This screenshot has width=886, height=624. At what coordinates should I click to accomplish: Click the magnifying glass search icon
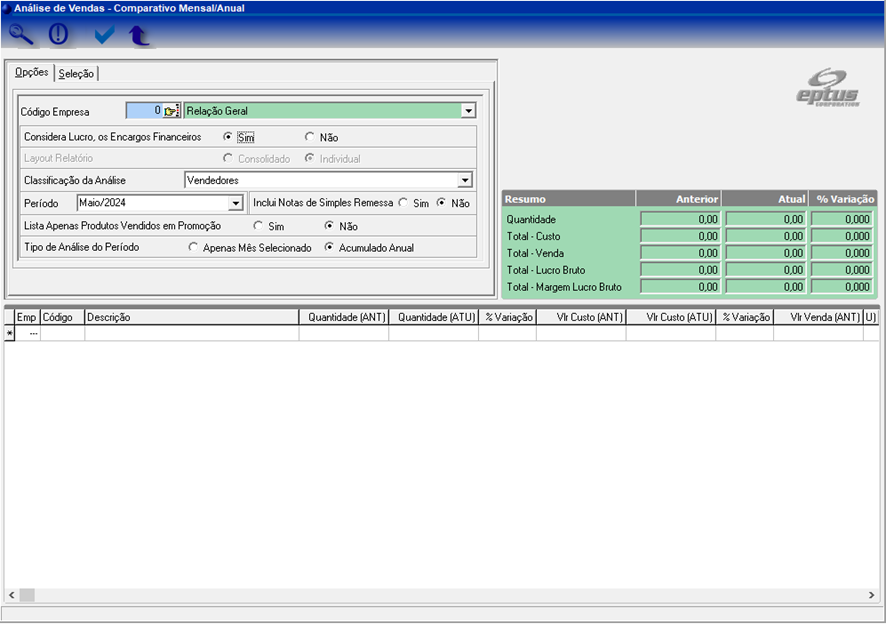(21, 35)
